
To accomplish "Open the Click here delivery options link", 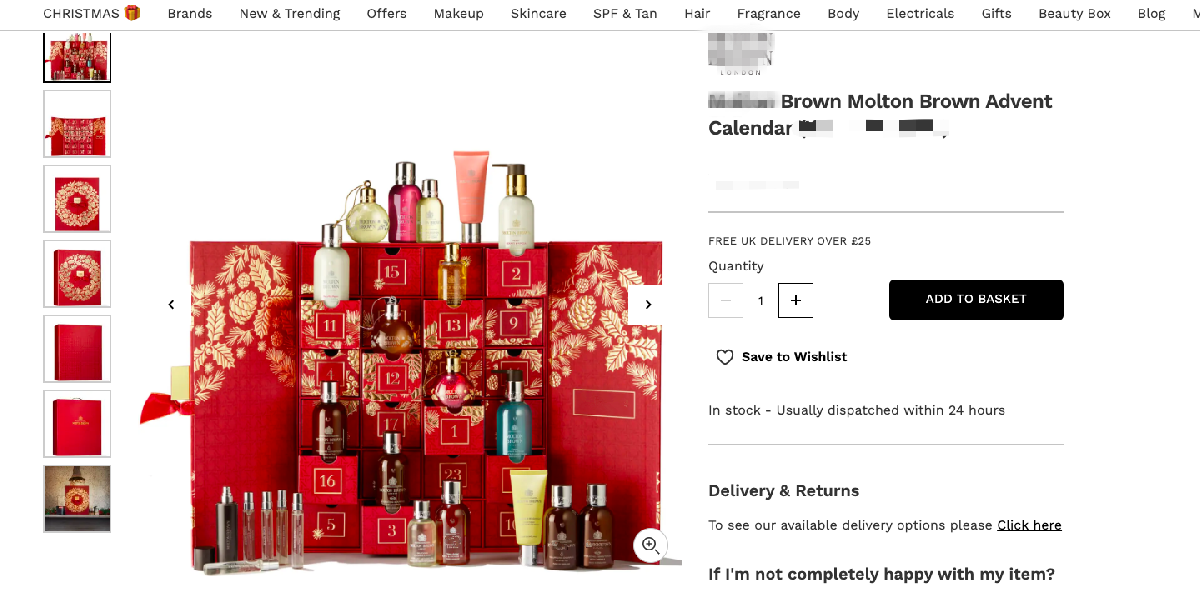I will (1029, 525).
